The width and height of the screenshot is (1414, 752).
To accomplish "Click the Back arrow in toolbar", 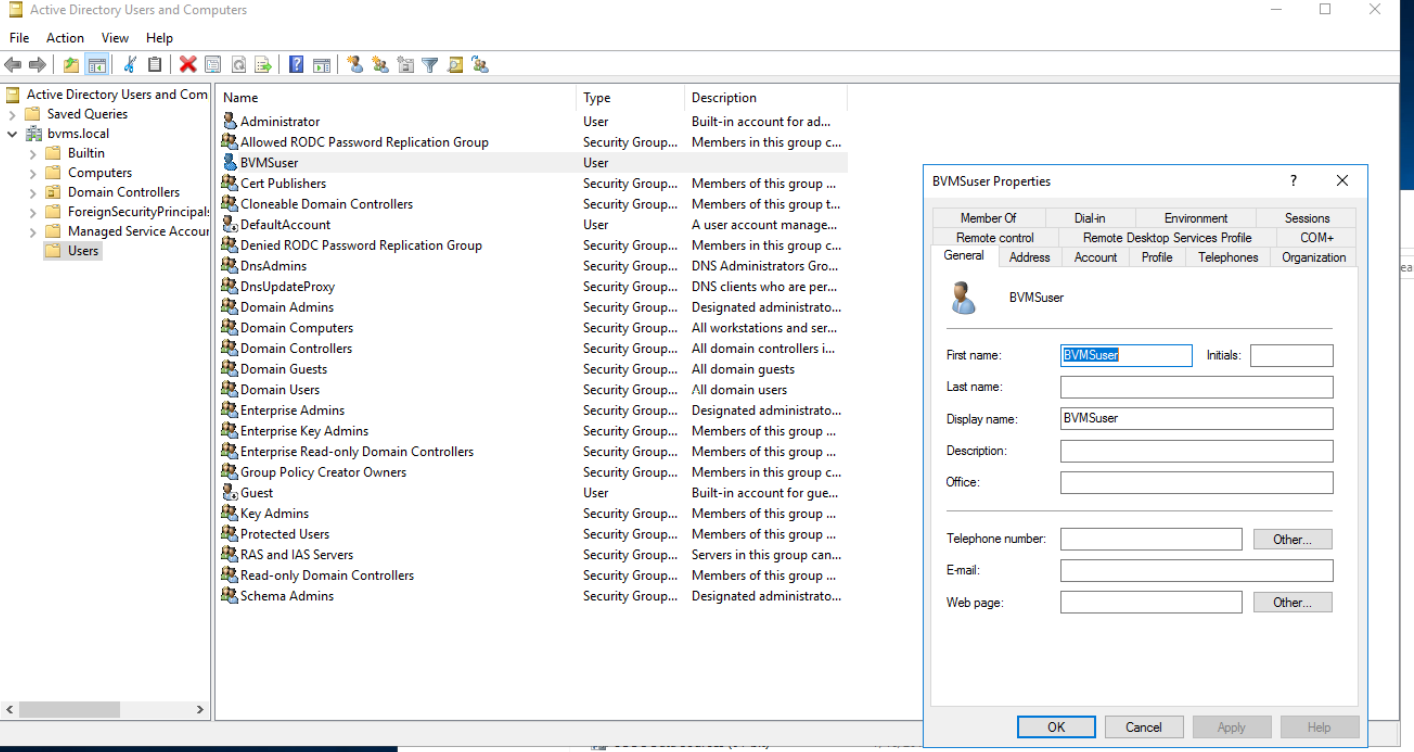I will tap(13, 65).
